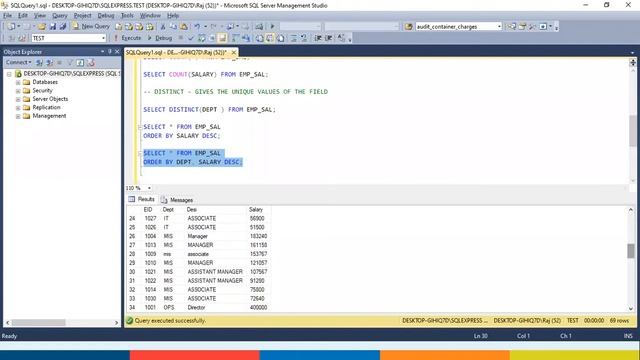The width and height of the screenshot is (640, 360).
Task: Click the Find in Files icon near database box
Action: [x=409, y=27]
